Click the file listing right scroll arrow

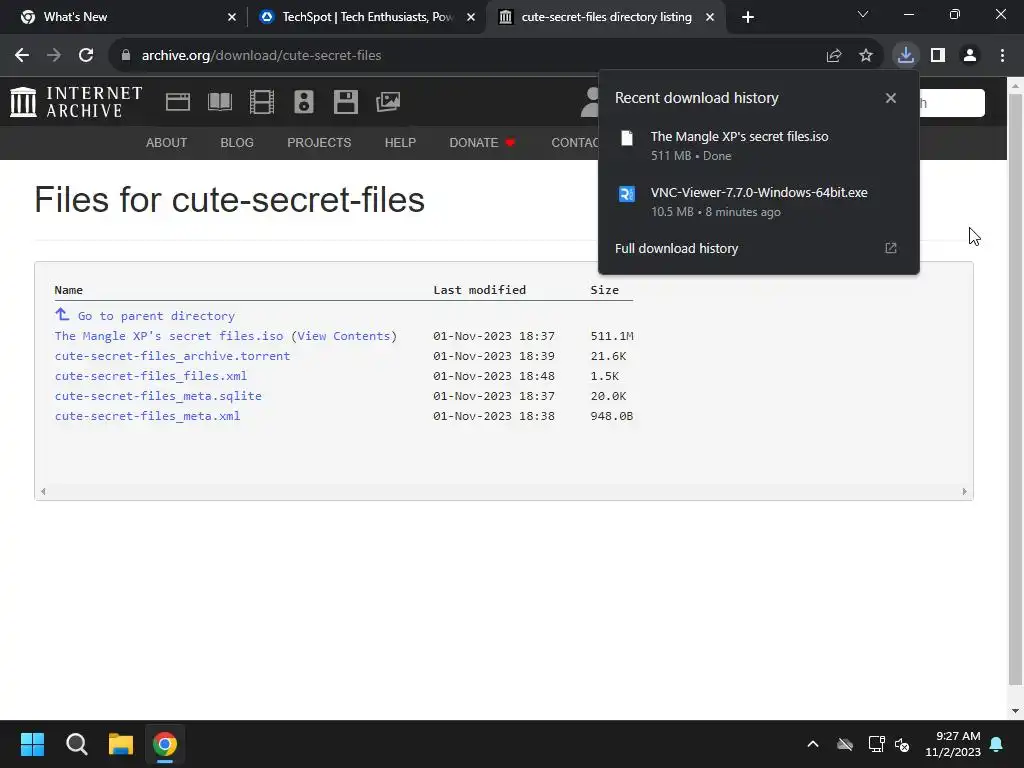click(x=965, y=492)
